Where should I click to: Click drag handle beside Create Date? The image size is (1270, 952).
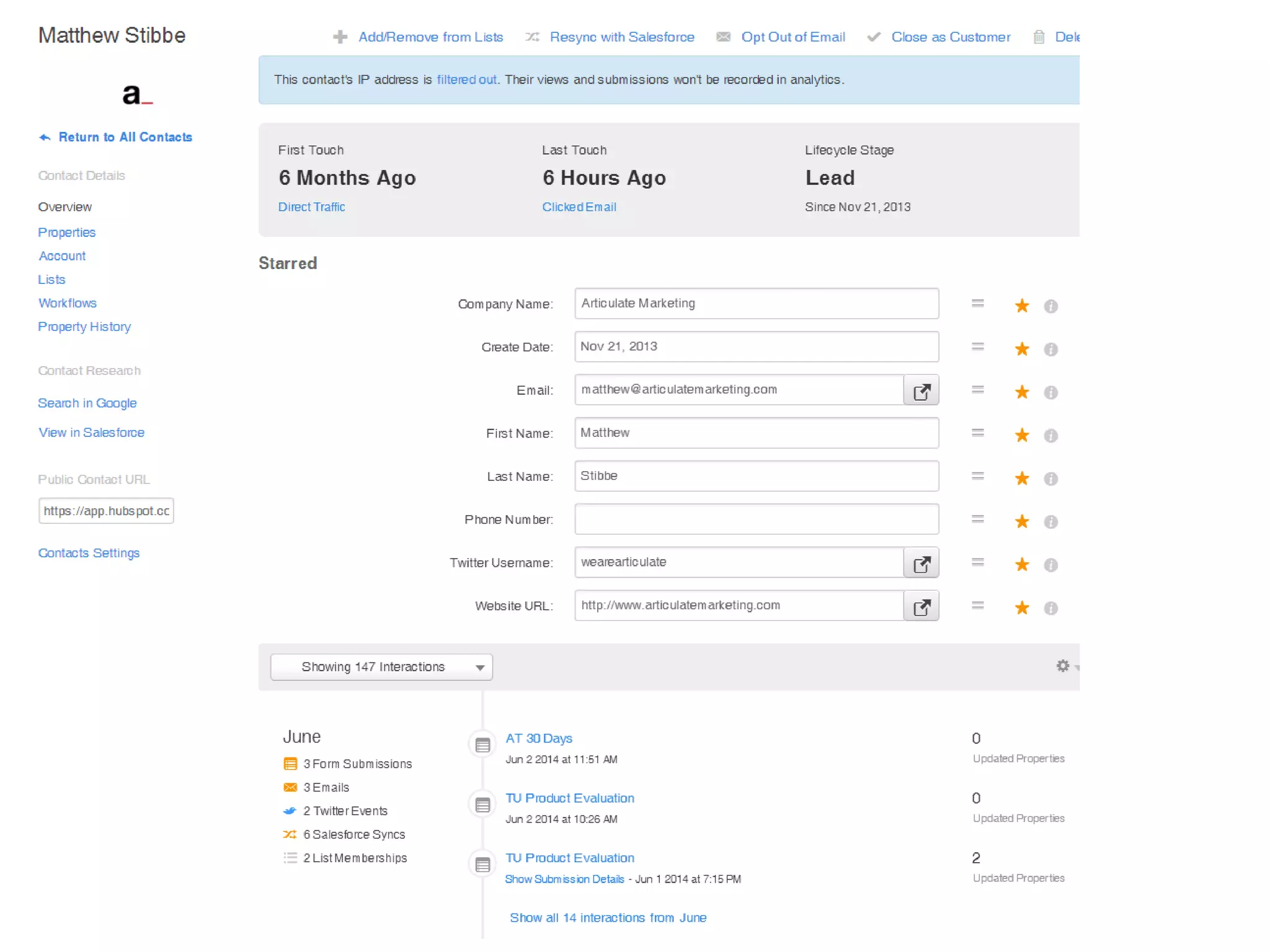point(977,347)
